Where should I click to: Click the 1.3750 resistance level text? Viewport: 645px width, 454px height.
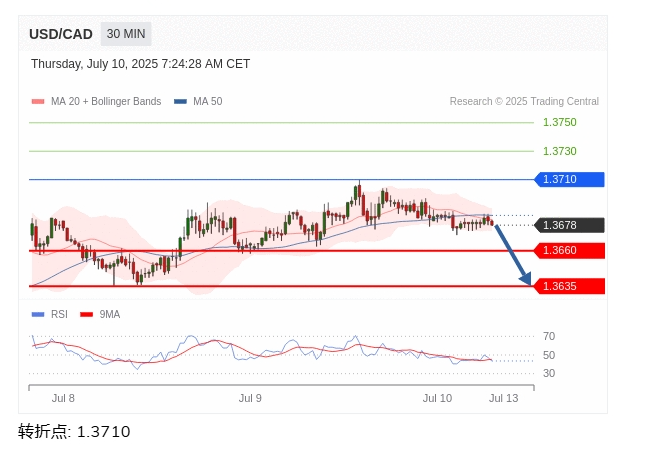click(x=559, y=122)
